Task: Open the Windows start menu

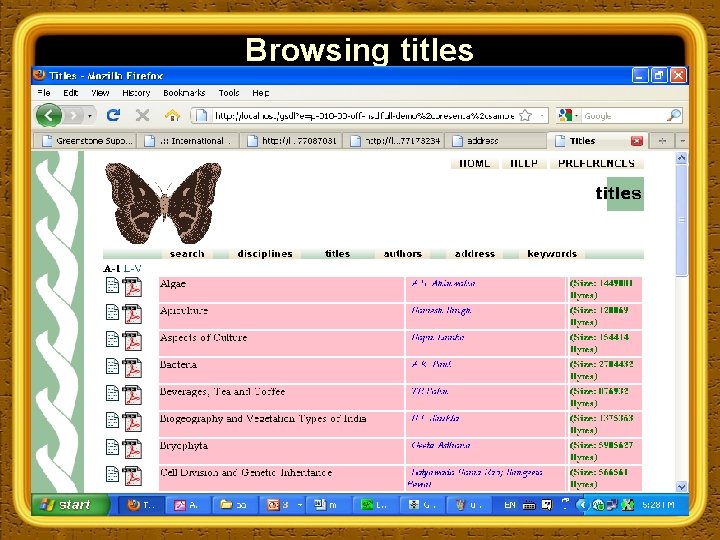Action: tap(70, 505)
